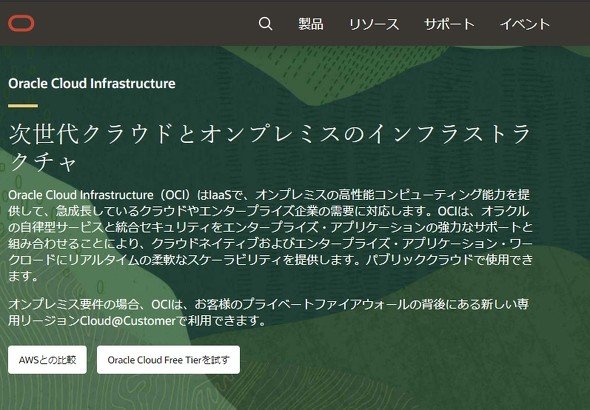Click the red Oracle logo icon
The height and width of the screenshot is (410, 590).
21,24
